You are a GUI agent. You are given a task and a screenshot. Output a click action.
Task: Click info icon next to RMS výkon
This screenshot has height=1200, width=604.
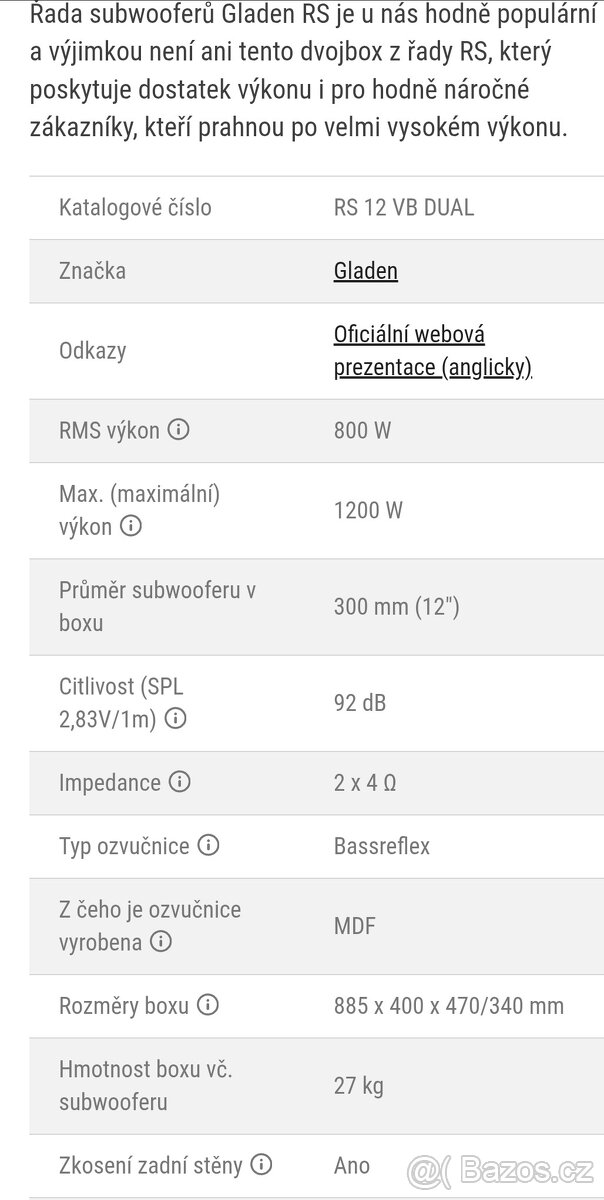point(179,430)
